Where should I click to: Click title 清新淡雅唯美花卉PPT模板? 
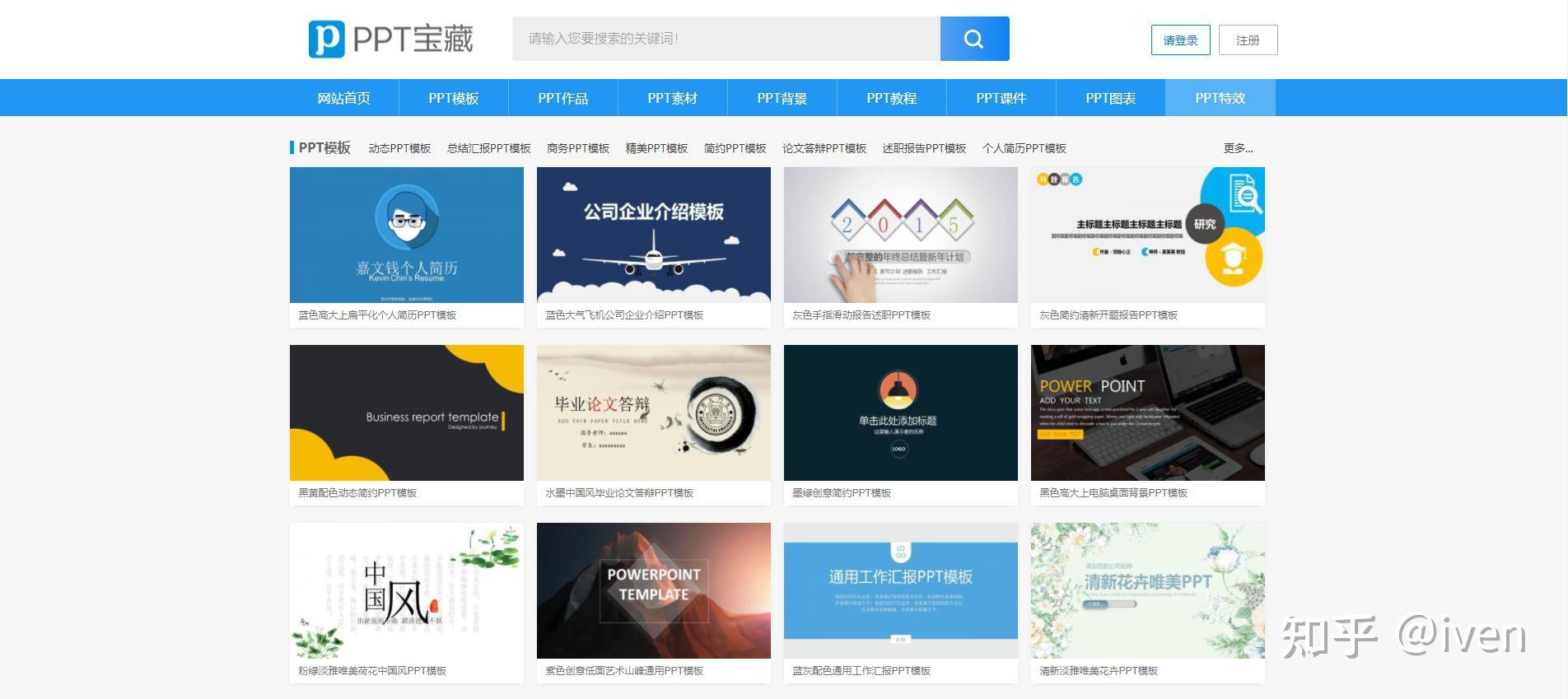tap(1099, 671)
